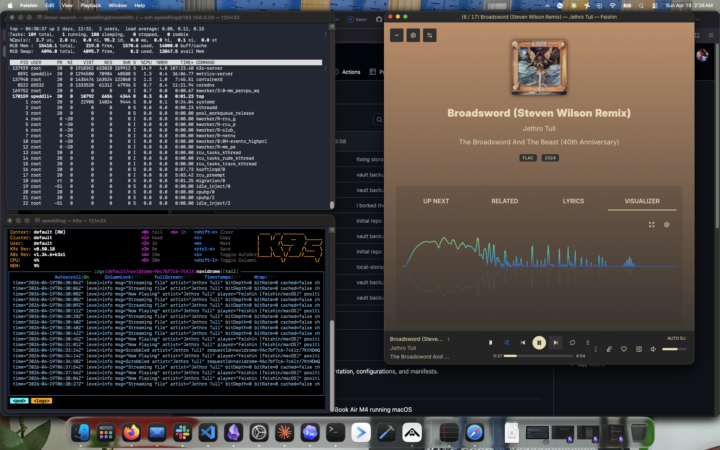Open the song context menu beside Broadsword title
The image size is (720, 450).
[x=449, y=339]
